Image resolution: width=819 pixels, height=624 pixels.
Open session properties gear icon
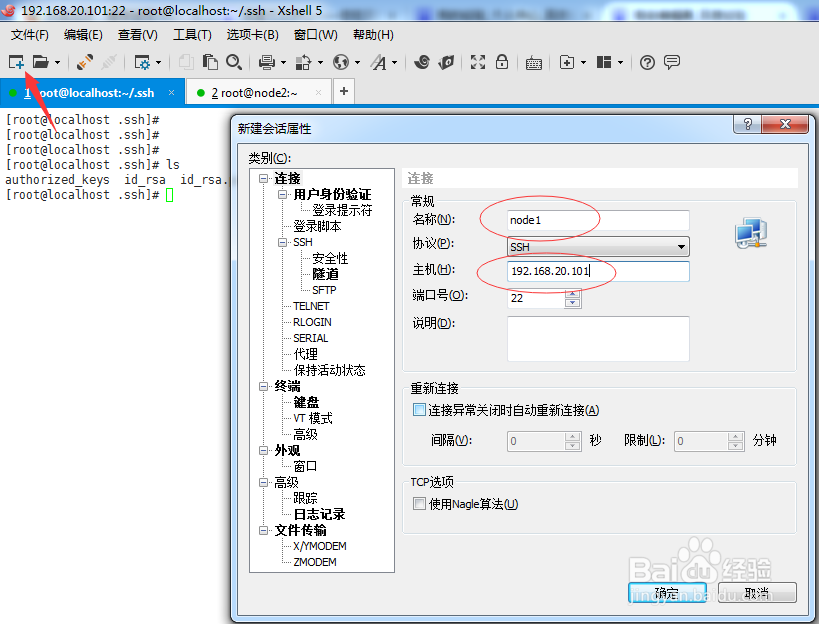[x=142, y=62]
